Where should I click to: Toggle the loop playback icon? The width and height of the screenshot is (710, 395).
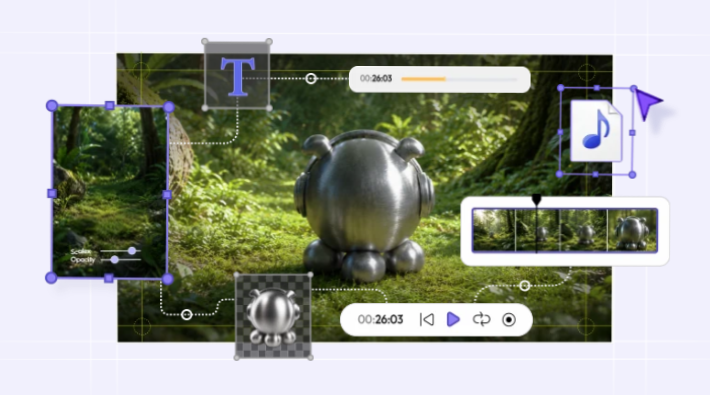coord(481,319)
